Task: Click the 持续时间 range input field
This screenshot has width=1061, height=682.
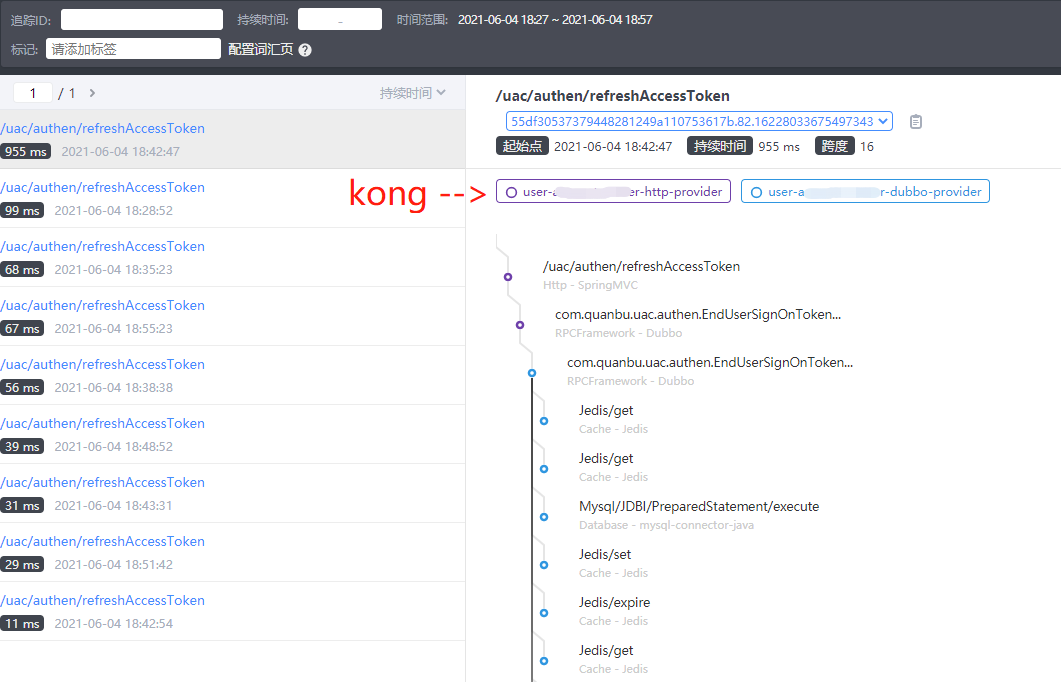Action: point(340,20)
